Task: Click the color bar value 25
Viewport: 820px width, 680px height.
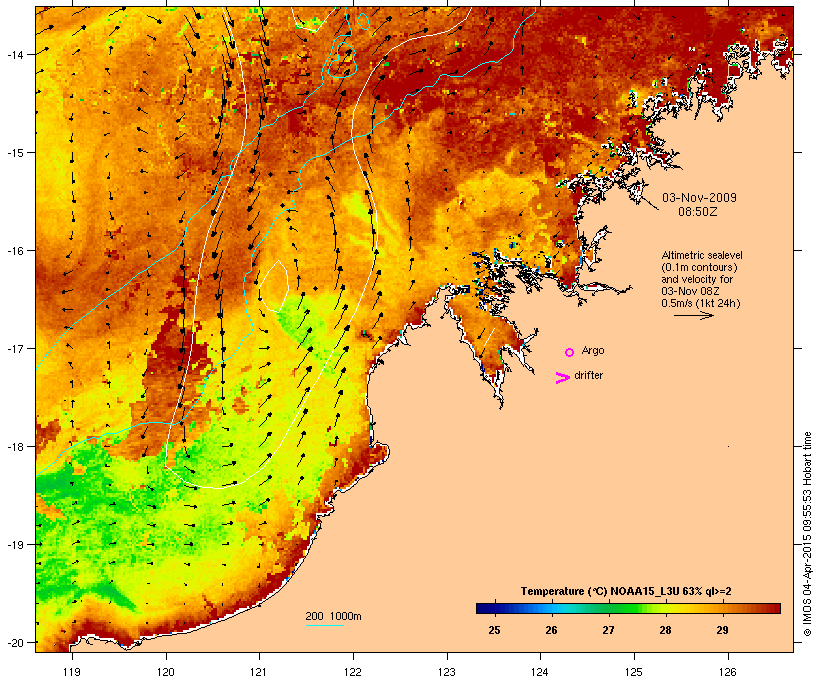Action: coord(494,630)
